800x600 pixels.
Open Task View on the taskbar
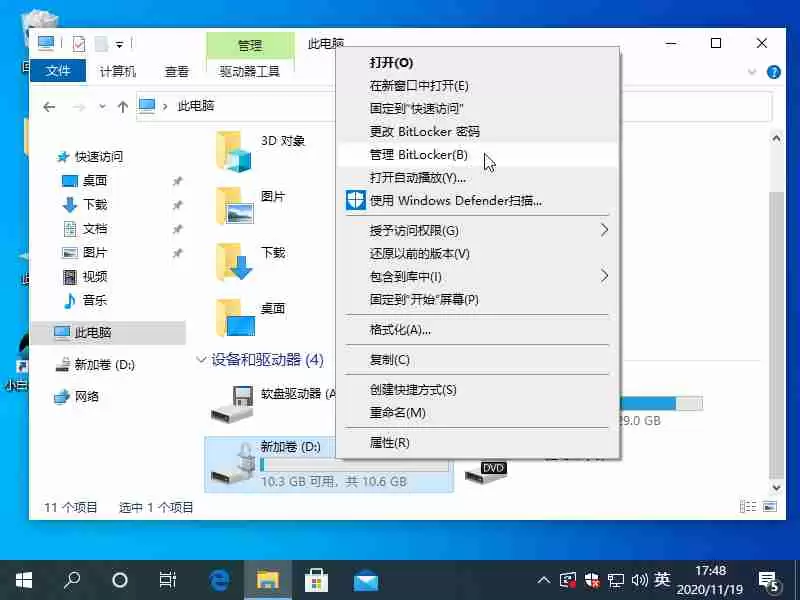(168, 578)
